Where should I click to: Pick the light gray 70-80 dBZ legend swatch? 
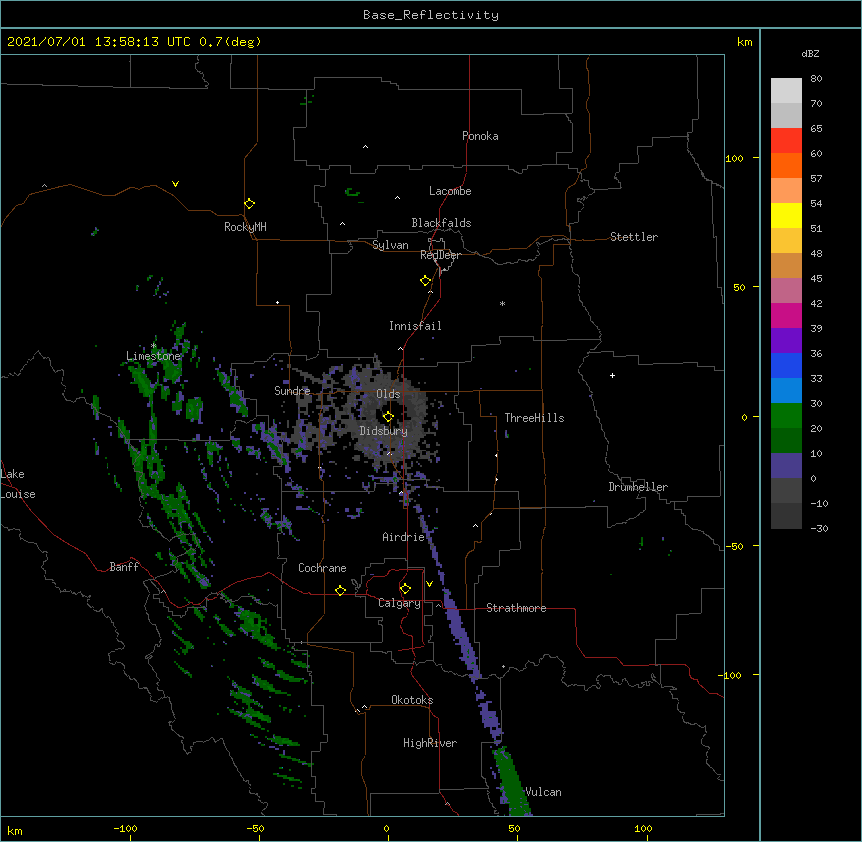[786, 91]
